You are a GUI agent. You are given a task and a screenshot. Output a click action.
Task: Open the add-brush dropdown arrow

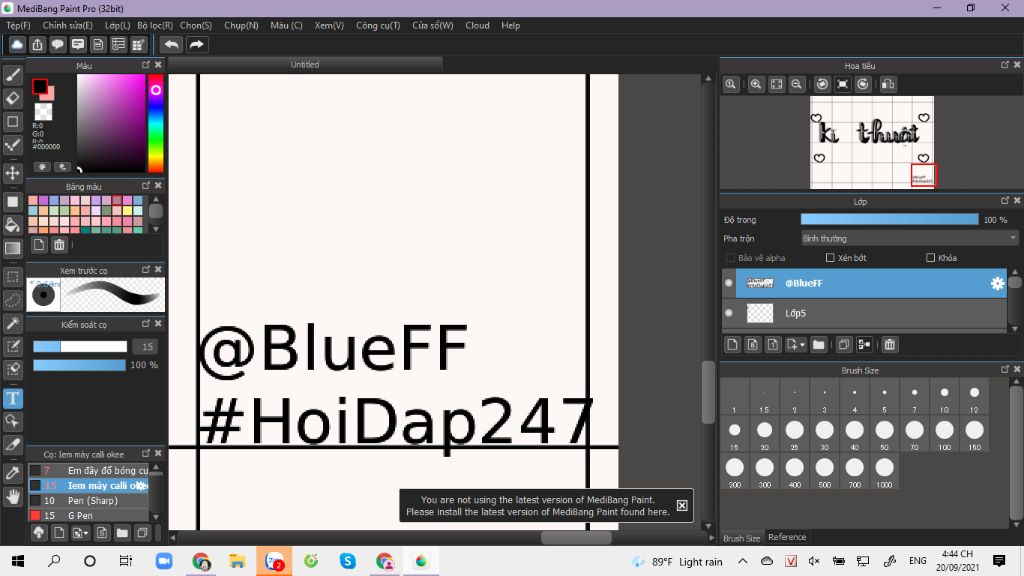point(86,533)
